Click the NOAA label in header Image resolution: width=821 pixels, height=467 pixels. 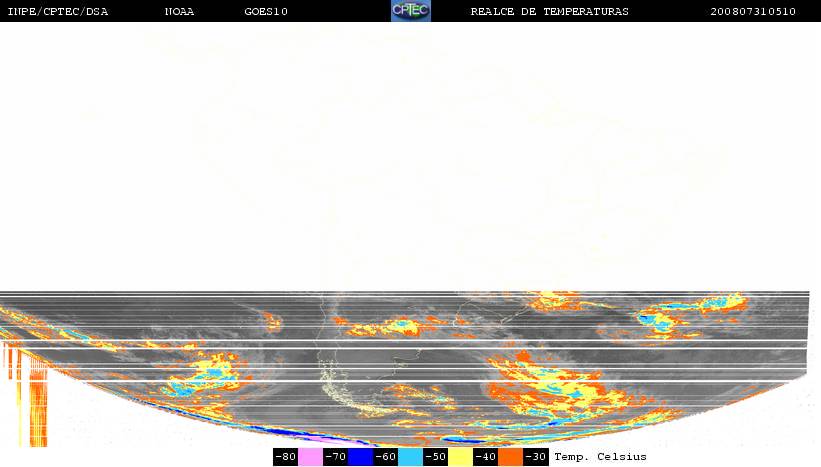coord(180,12)
